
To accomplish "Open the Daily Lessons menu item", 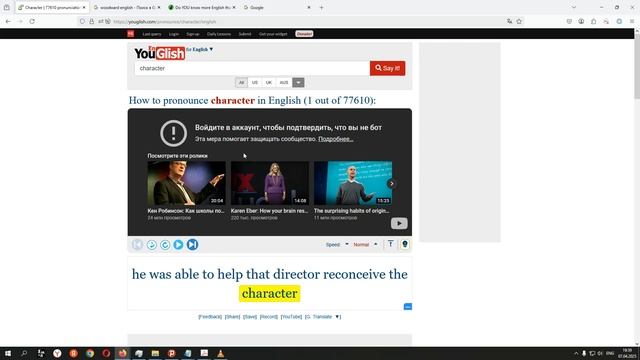I will [219, 34].
